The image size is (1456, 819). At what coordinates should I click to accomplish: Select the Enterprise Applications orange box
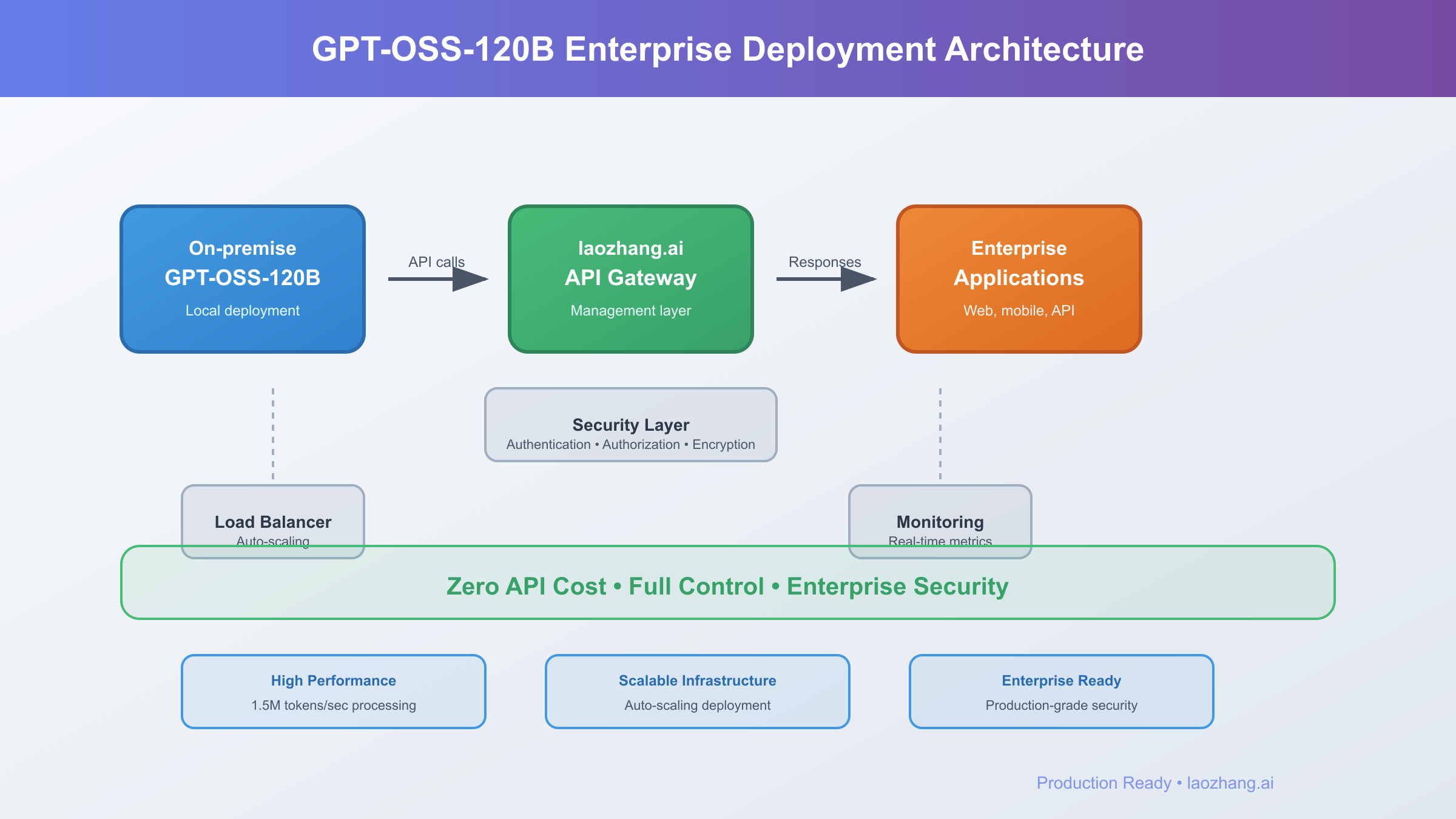coord(1019,279)
